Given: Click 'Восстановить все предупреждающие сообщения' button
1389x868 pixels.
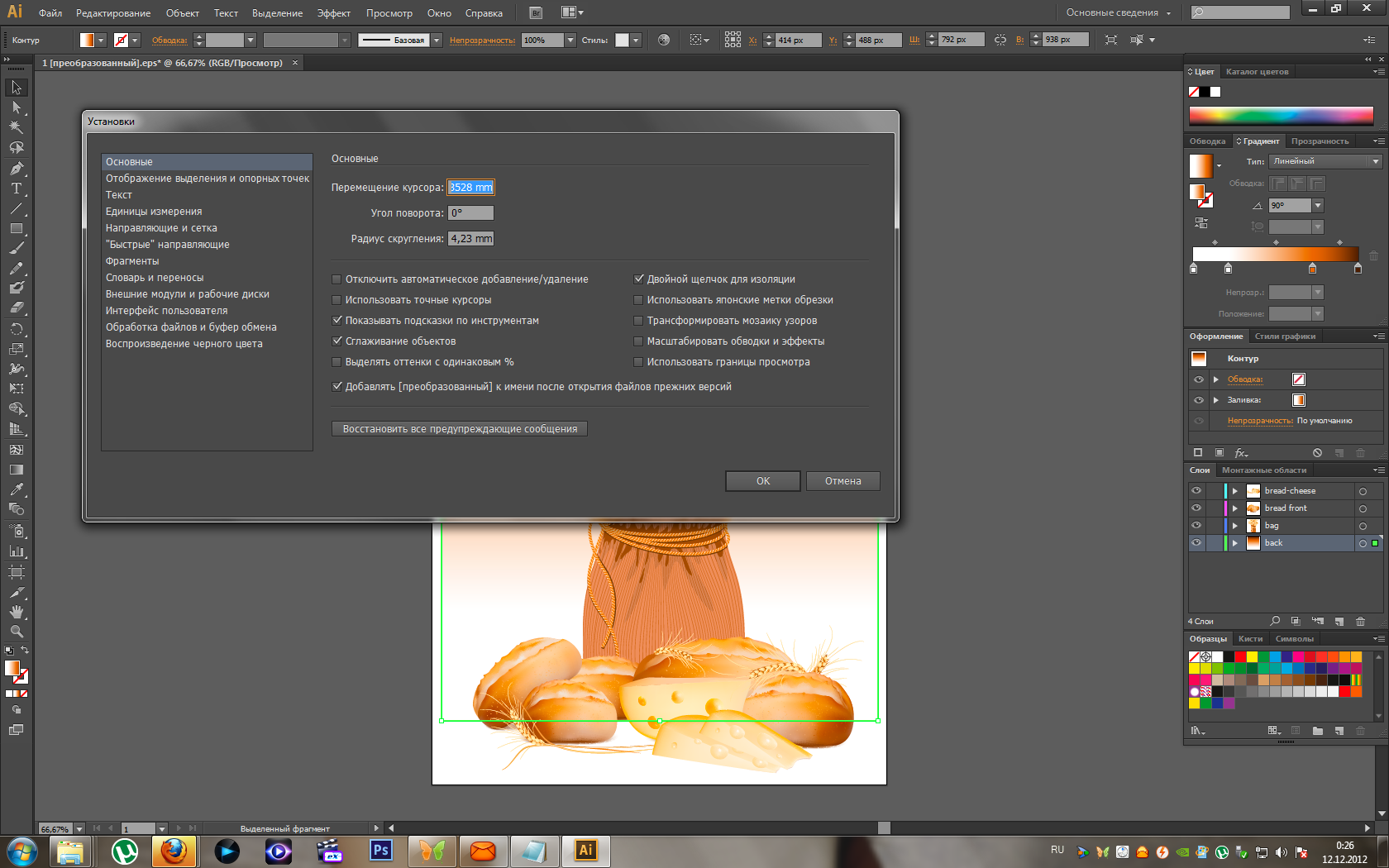Looking at the screenshot, I should coord(460,429).
